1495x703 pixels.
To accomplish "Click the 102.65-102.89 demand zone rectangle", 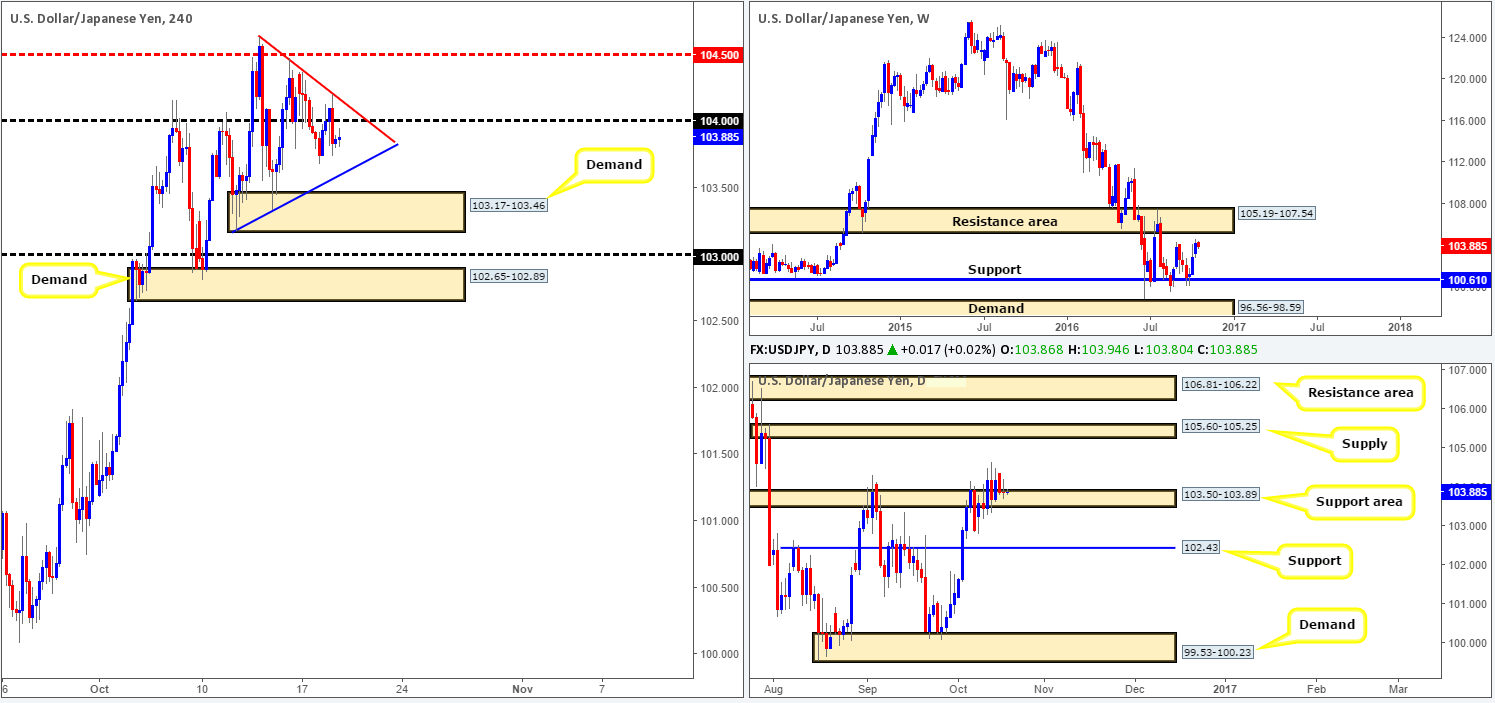I will click(x=297, y=284).
